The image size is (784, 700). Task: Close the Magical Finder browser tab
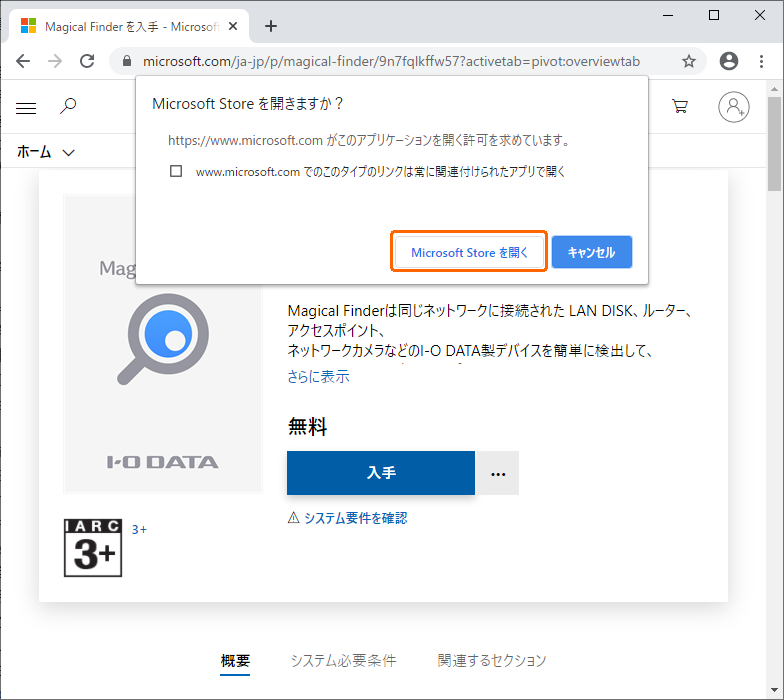click(233, 26)
